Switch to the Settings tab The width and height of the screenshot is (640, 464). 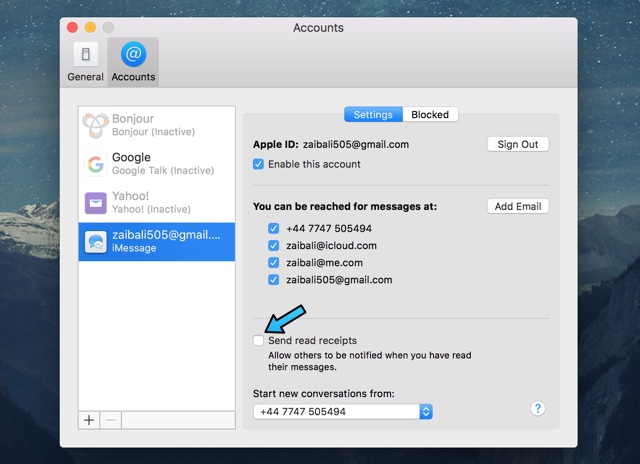tap(373, 115)
